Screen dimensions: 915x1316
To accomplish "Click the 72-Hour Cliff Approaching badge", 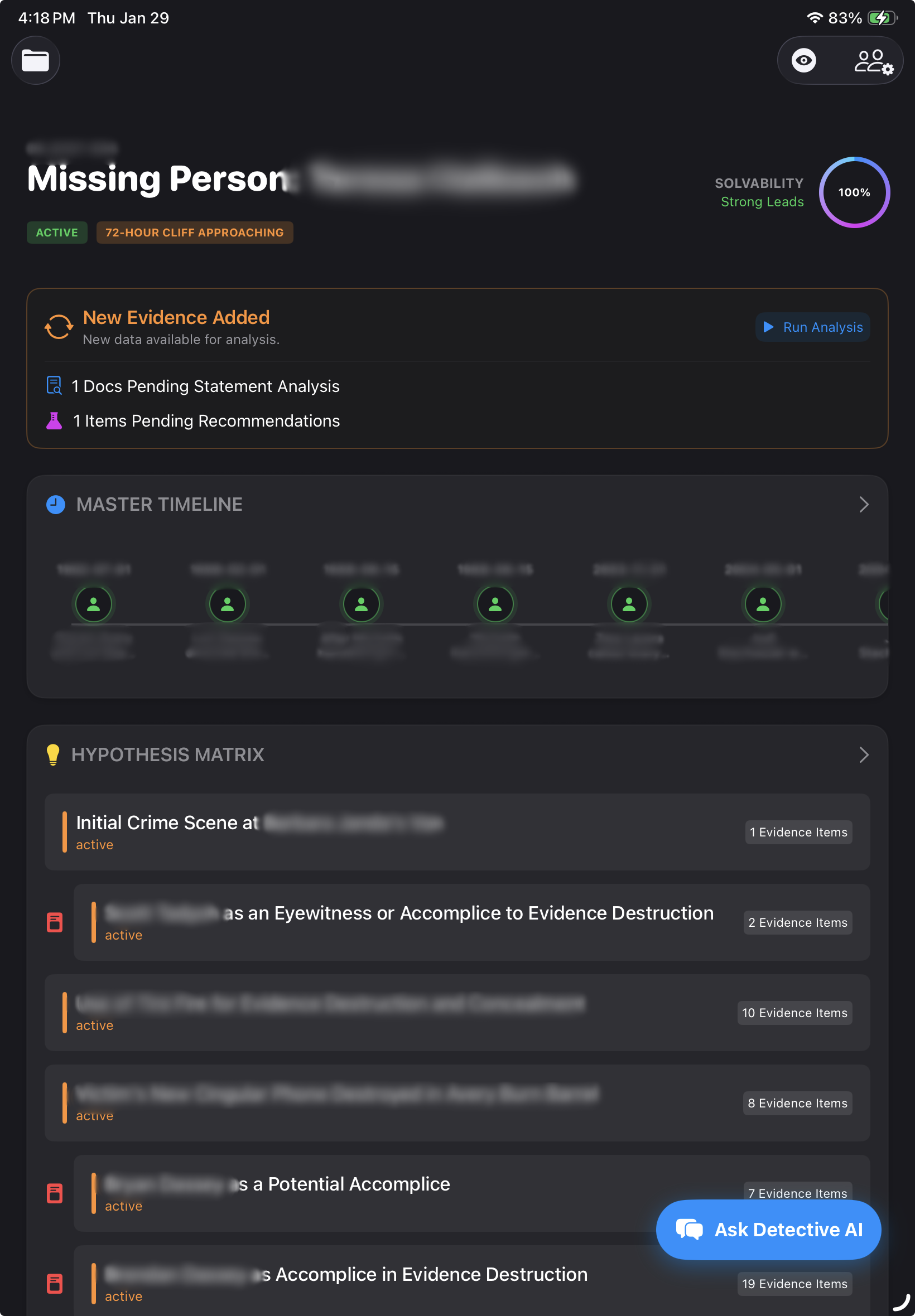I will pos(194,233).
